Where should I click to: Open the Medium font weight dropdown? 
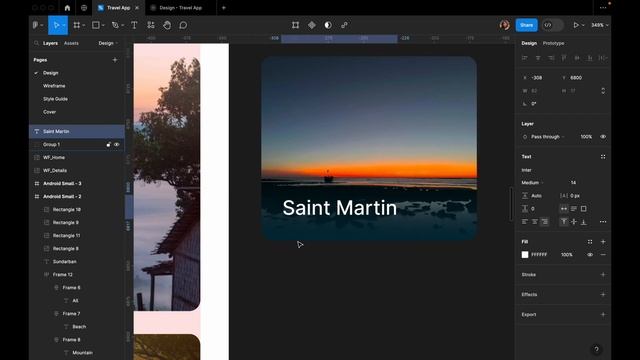[533, 182]
